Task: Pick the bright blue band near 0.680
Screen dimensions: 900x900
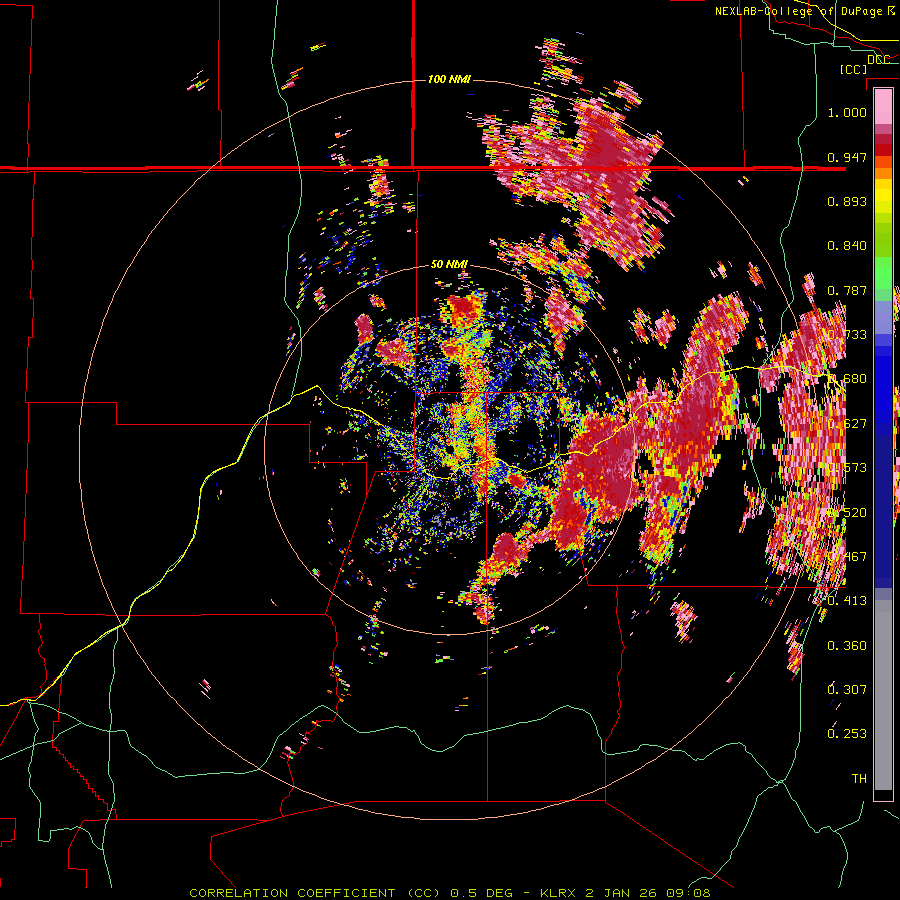Action: click(883, 385)
